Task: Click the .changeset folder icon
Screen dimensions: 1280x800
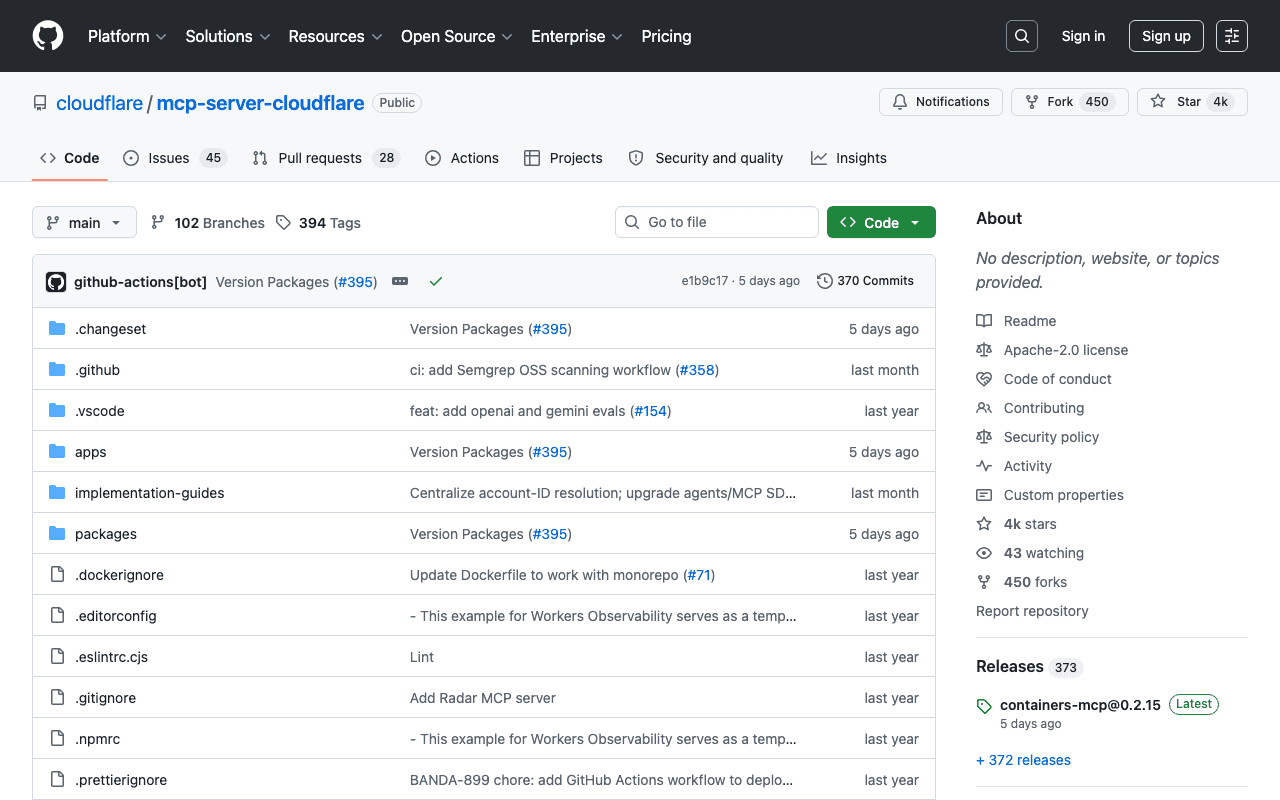Action: [x=57, y=329]
